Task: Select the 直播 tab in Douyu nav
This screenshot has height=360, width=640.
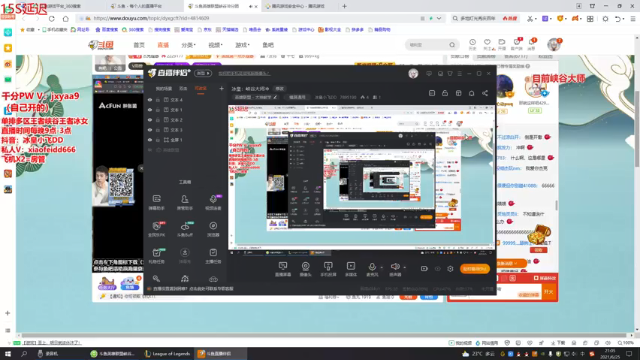Action: tap(163, 45)
